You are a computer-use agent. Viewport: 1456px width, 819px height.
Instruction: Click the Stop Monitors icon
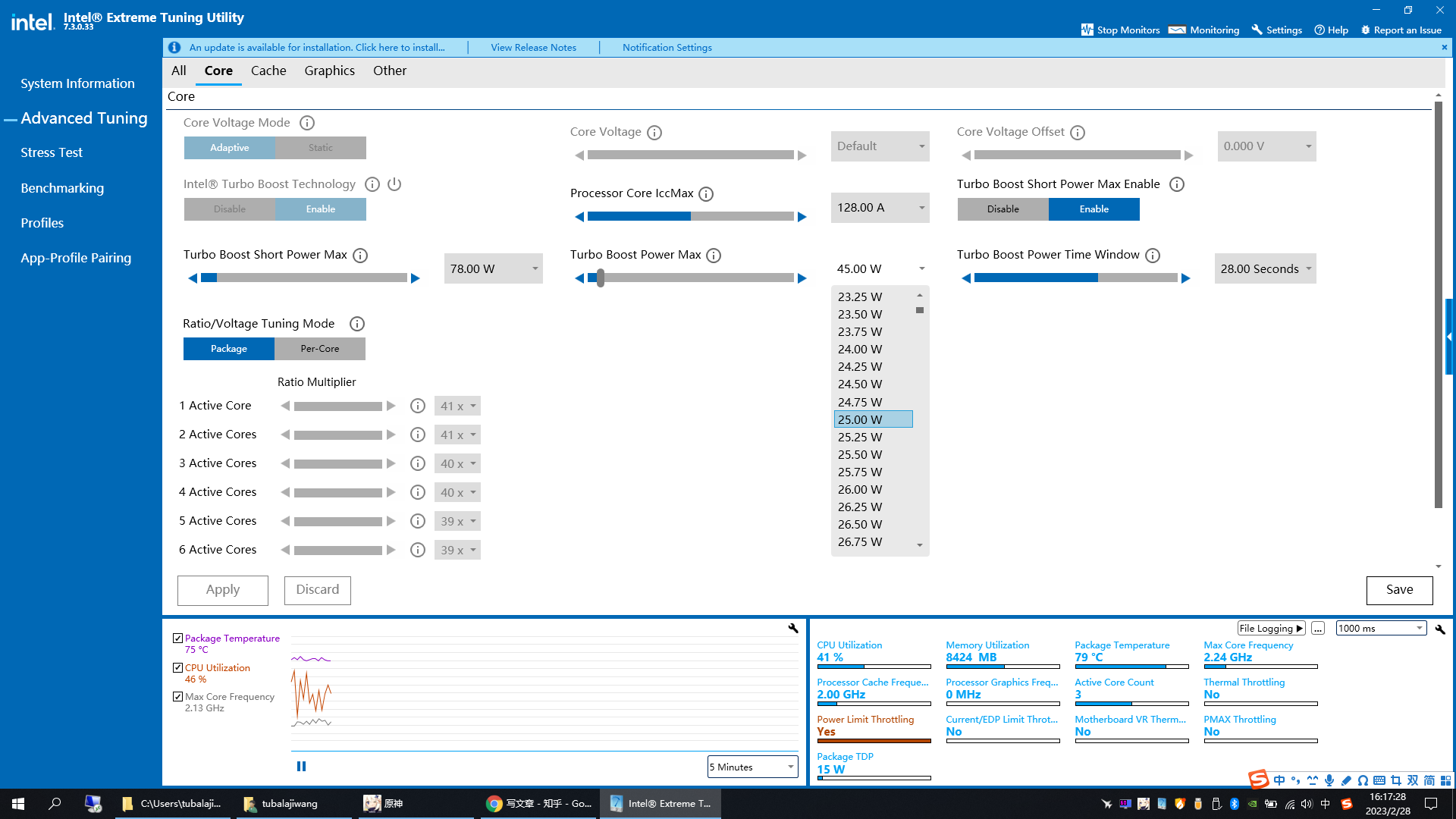pyautogui.click(x=1087, y=30)
